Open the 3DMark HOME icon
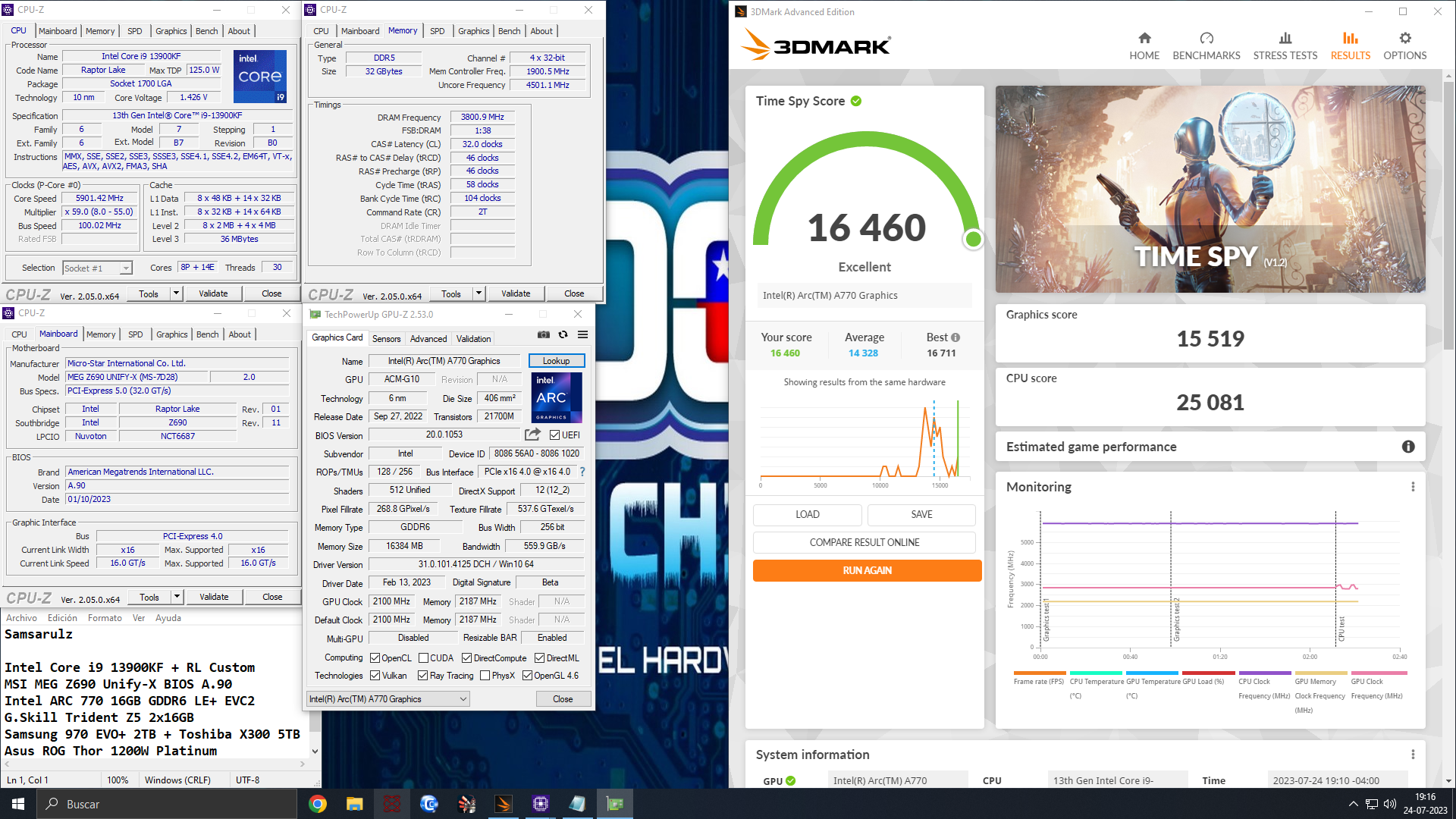 click(1144, 38)
